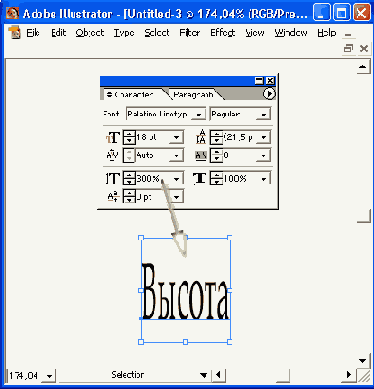The height and width of the screenshot is (389, 374).
Task: Switch to the Paragraph tab
Action: click(x=193, y=95)
